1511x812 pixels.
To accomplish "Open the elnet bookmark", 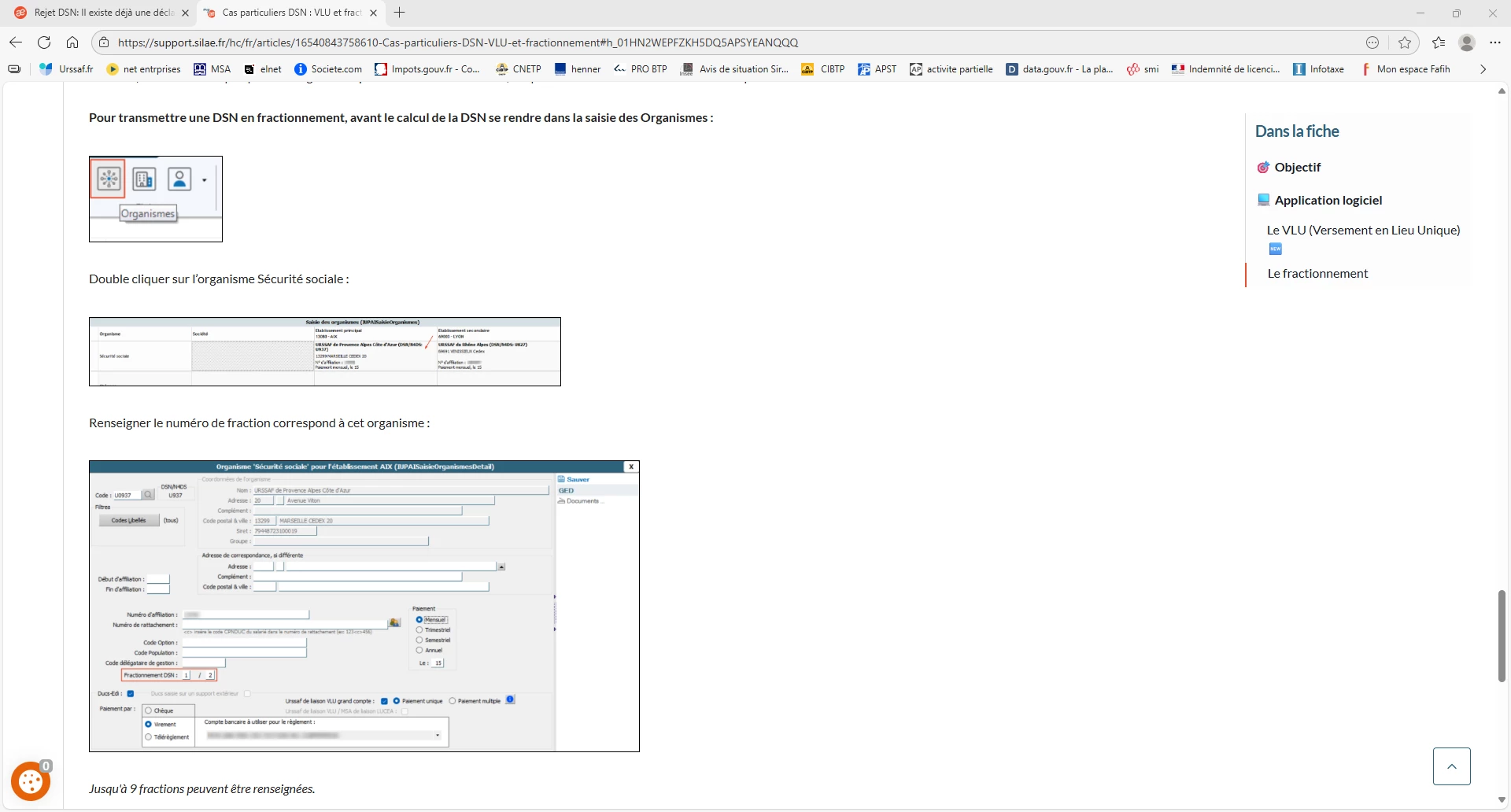I will coord(263,69).
